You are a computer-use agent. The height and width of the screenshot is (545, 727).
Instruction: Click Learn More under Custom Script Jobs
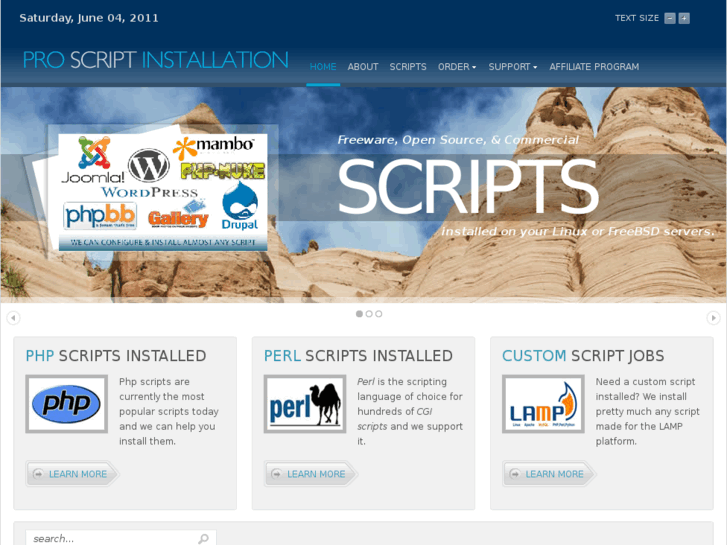coord(549,474)
